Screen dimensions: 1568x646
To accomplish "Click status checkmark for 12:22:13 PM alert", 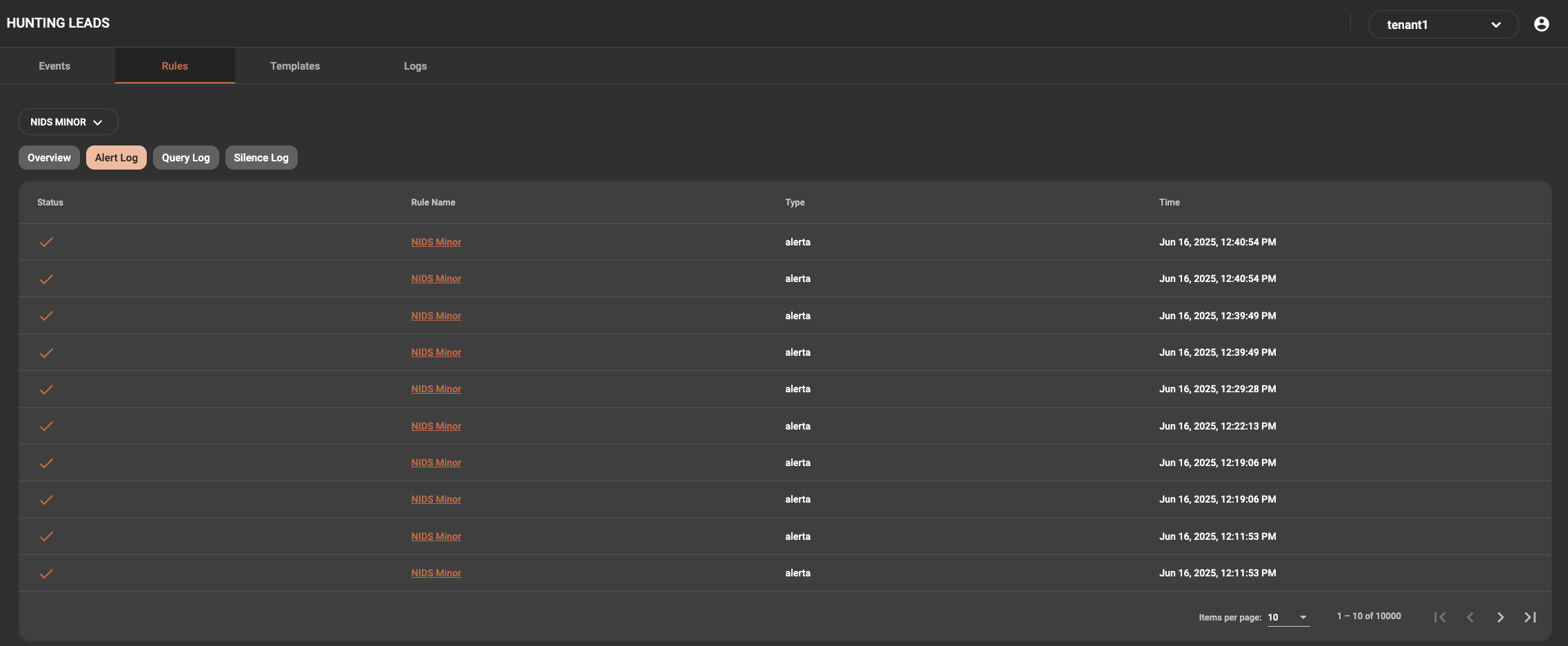I will 46,426.
